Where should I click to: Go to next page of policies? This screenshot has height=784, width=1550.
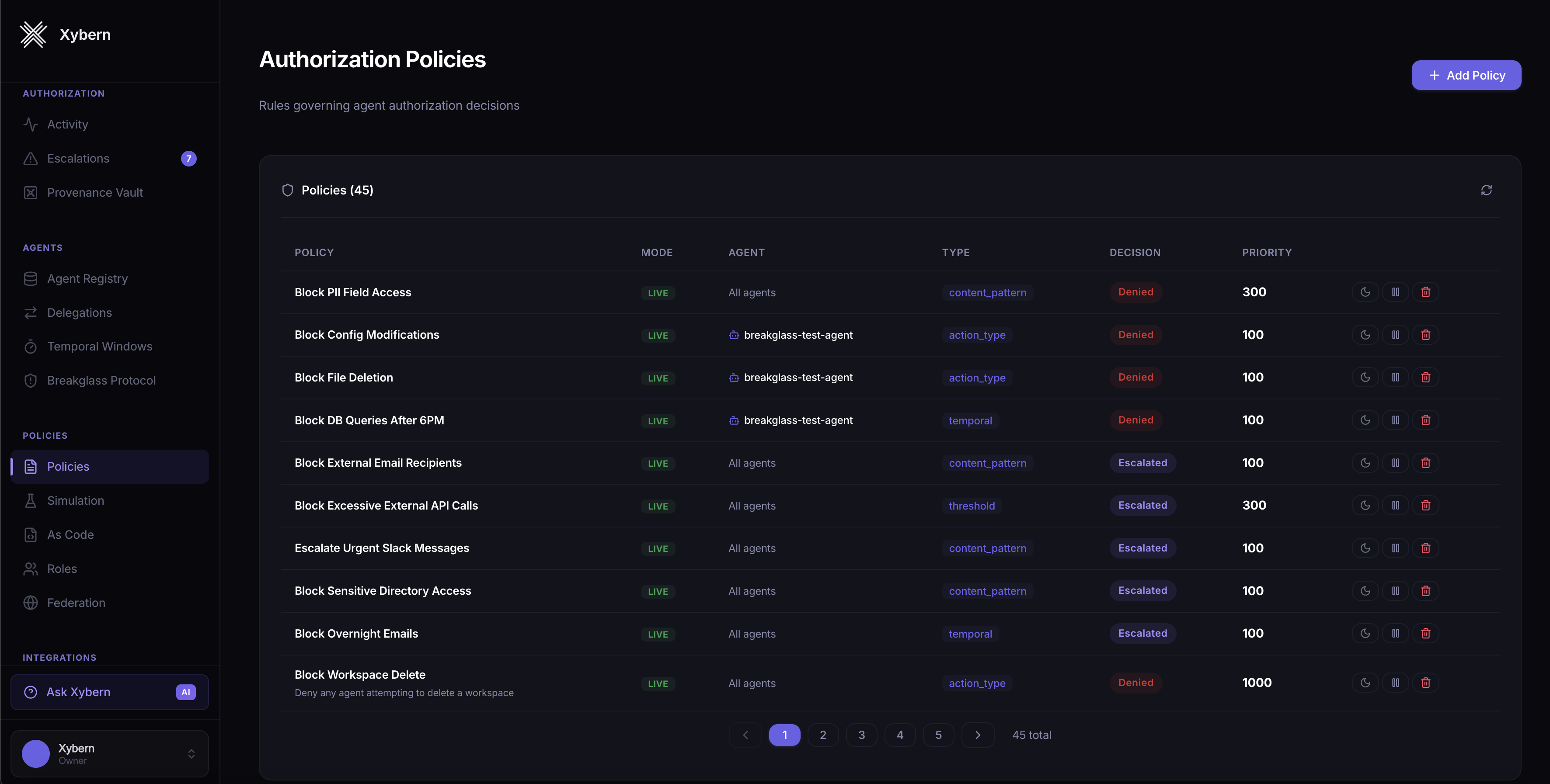click(x=977, y=735)
